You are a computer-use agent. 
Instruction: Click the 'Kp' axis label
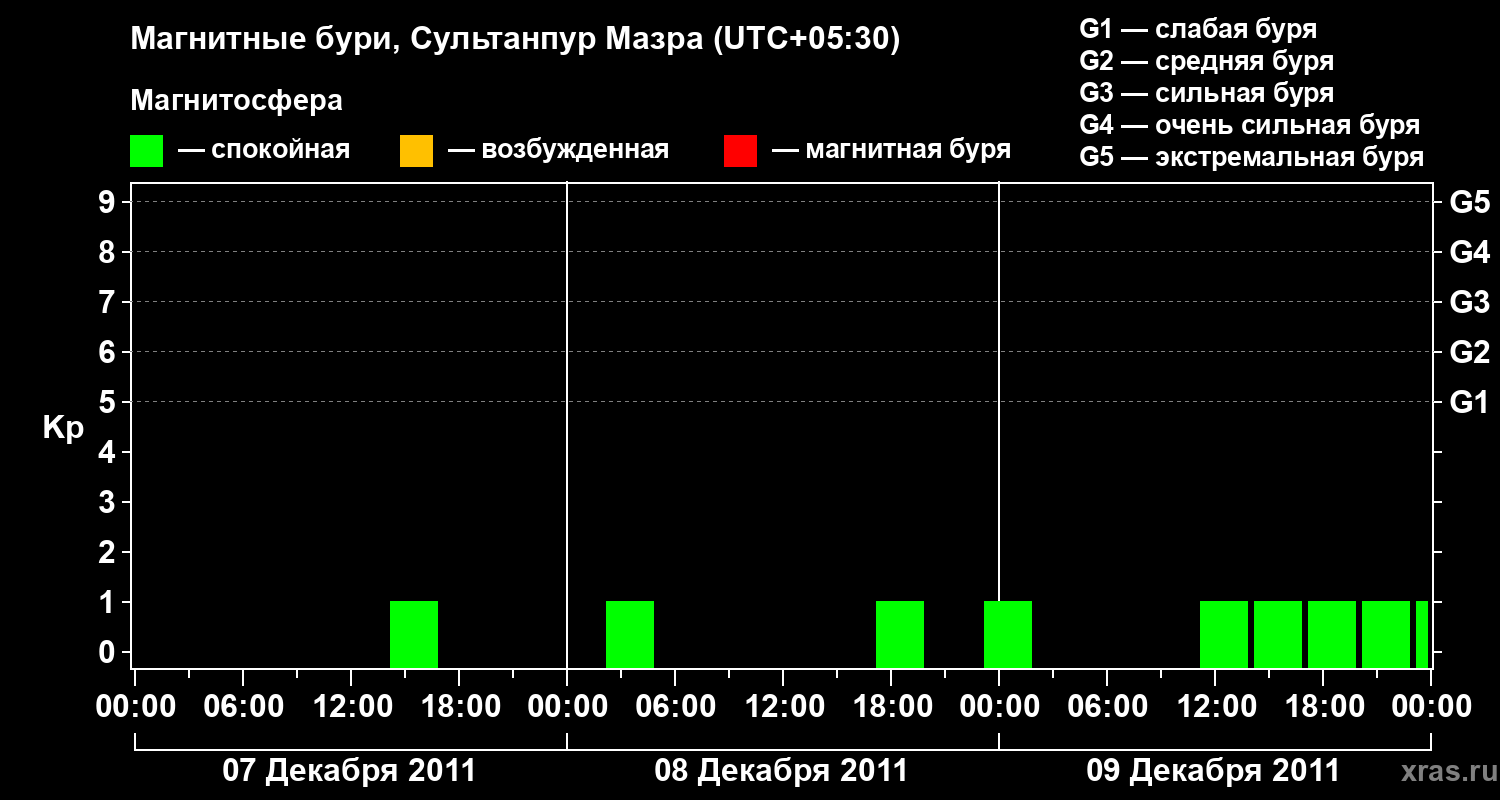pyautogui.click(x=63, y=427)
